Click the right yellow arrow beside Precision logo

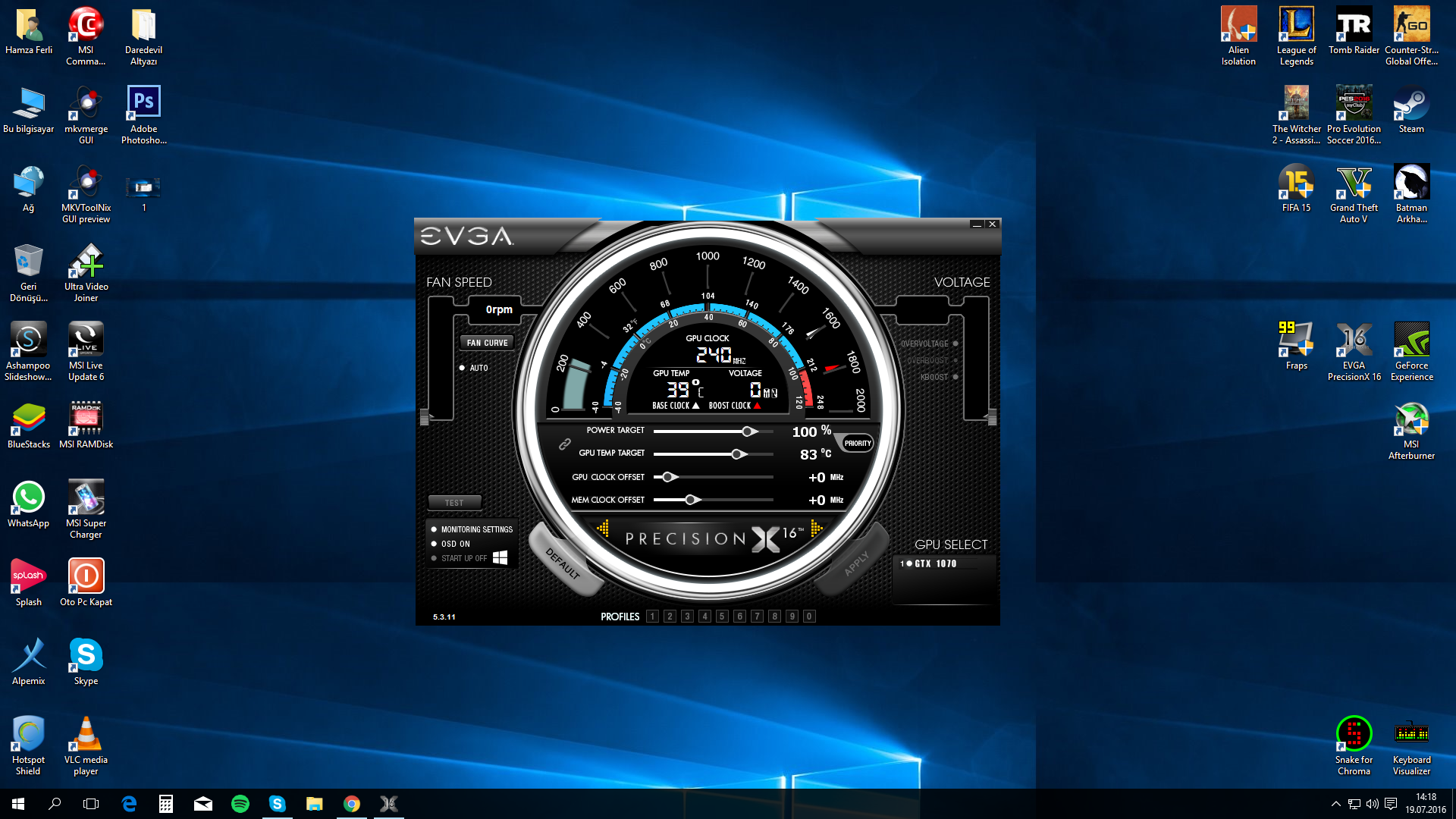pos(816,528)
